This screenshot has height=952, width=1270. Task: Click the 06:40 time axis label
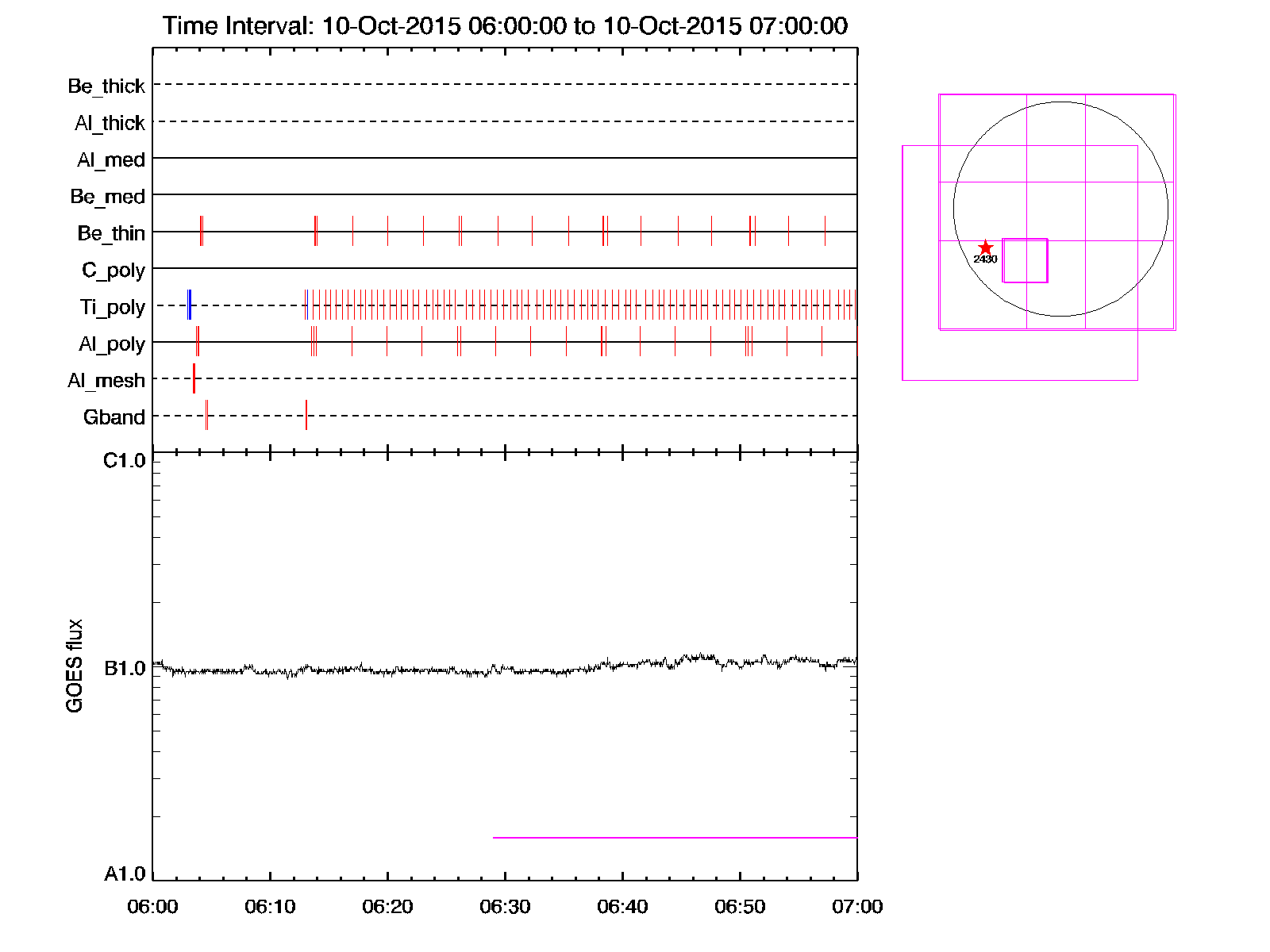click(x=622, y=907)
